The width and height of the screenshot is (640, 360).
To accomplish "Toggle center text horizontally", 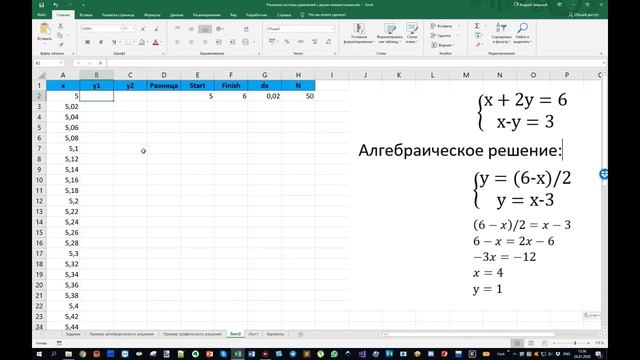I will tap(191, 42).
